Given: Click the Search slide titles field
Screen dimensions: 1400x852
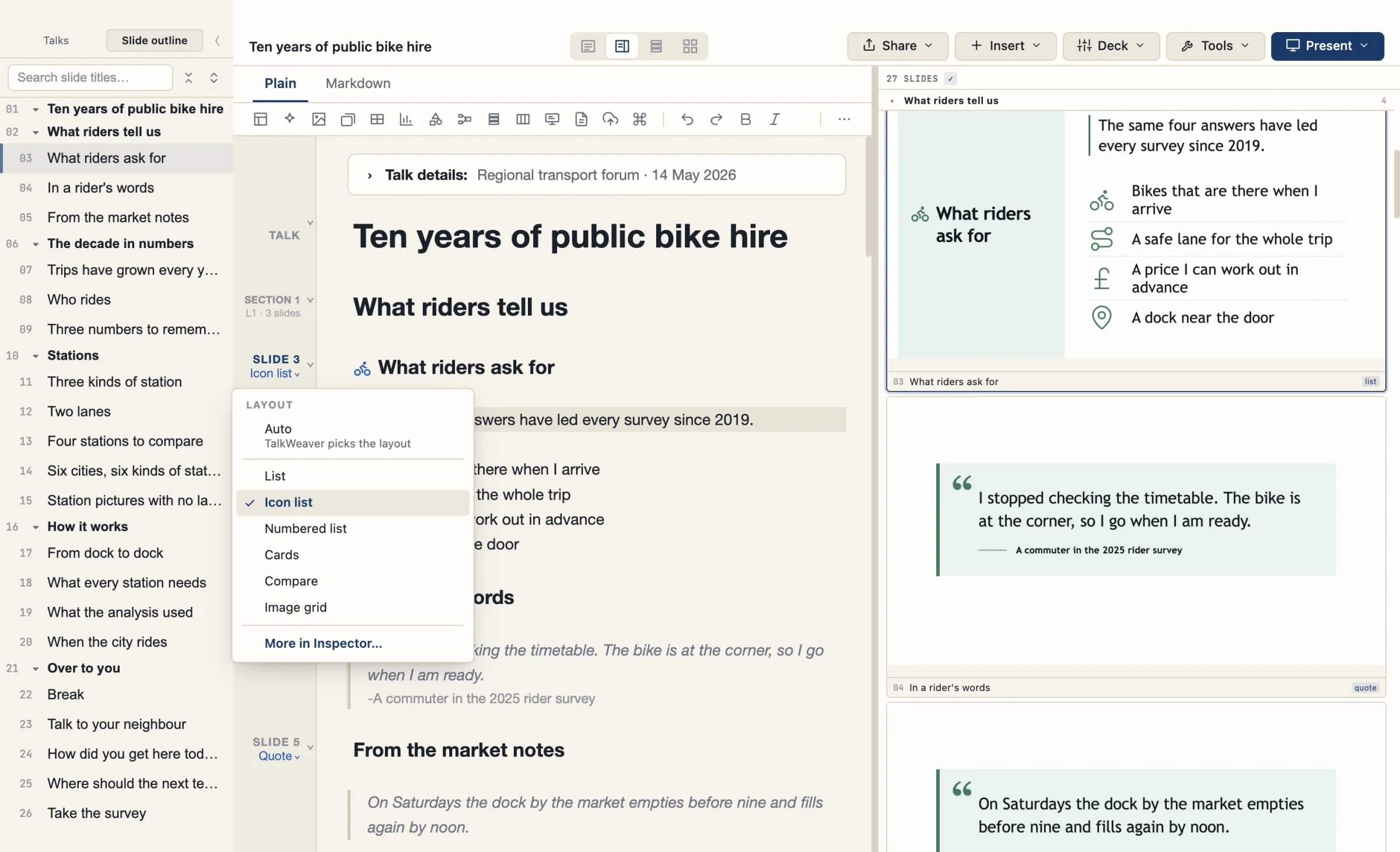Looking at the screenshot, I should [90, 78].
